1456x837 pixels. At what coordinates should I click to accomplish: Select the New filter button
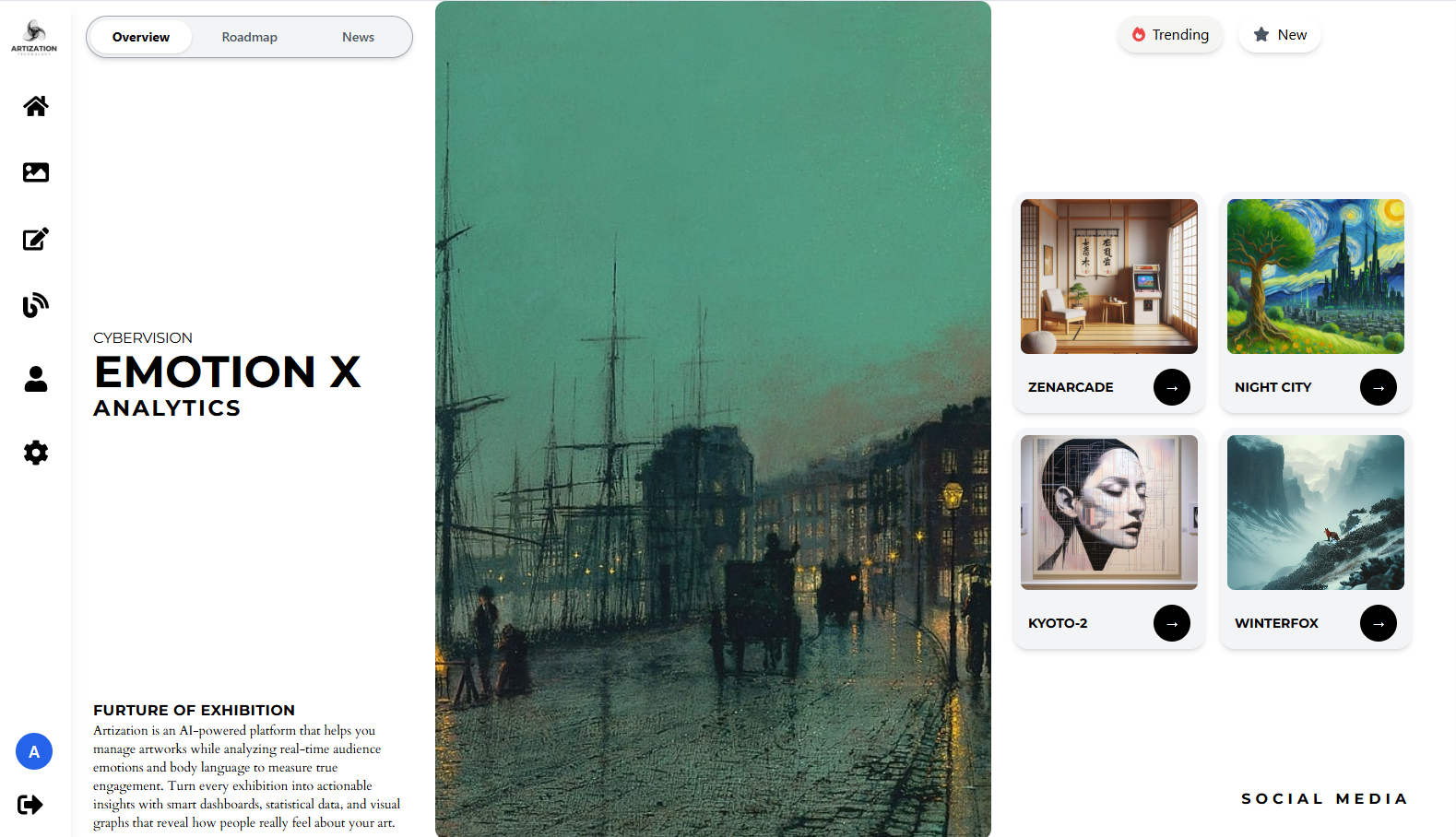tap(1280, 34)
